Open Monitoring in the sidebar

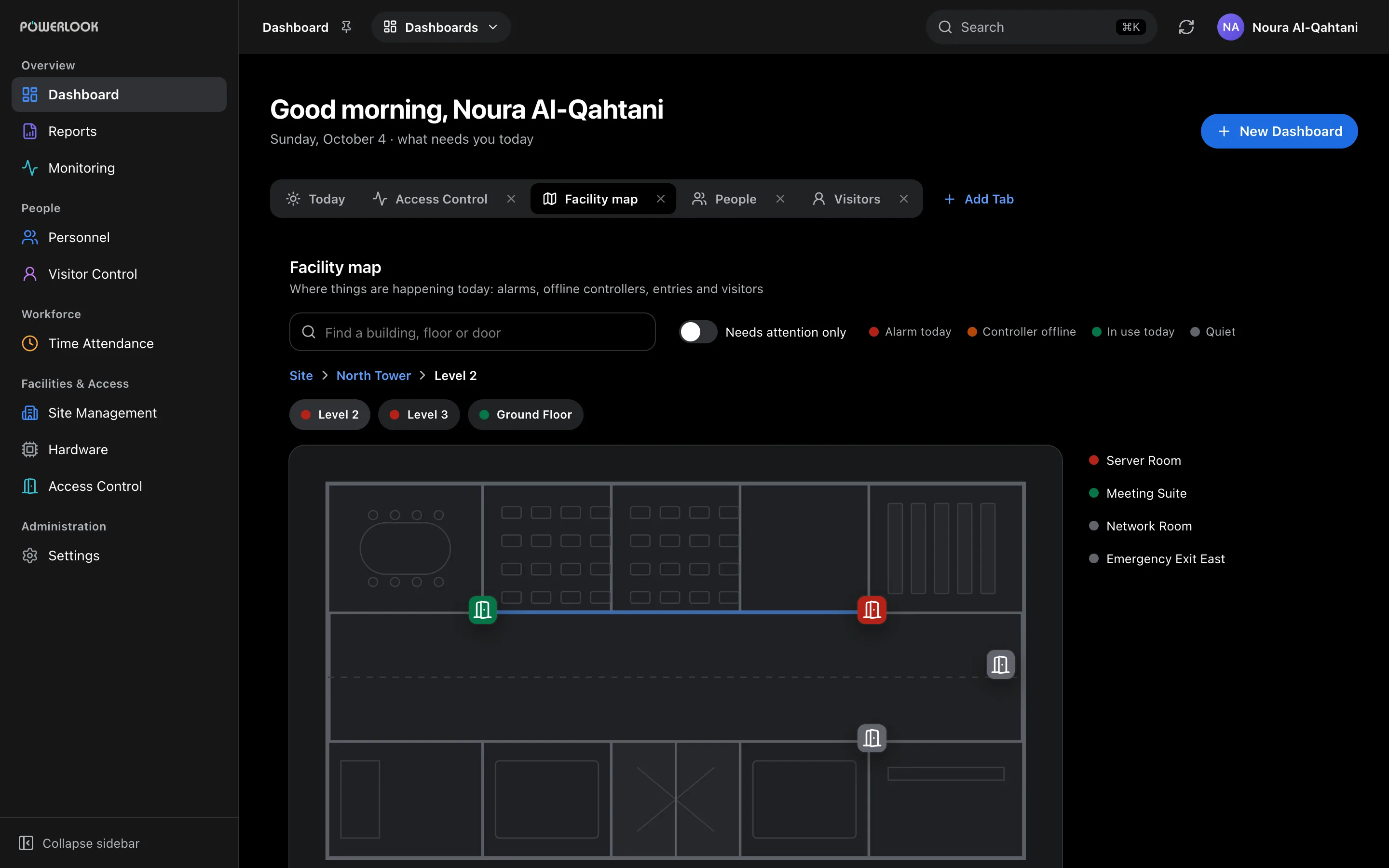pos(119,168)
